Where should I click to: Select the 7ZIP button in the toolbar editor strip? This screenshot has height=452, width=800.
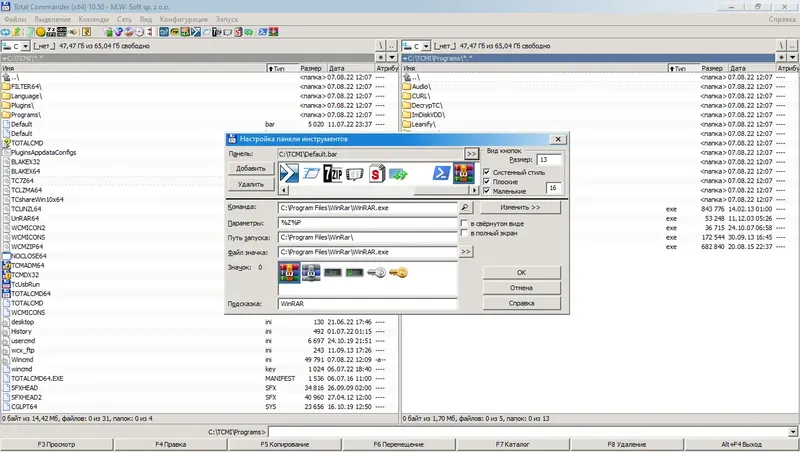click(x=333, y=173)
